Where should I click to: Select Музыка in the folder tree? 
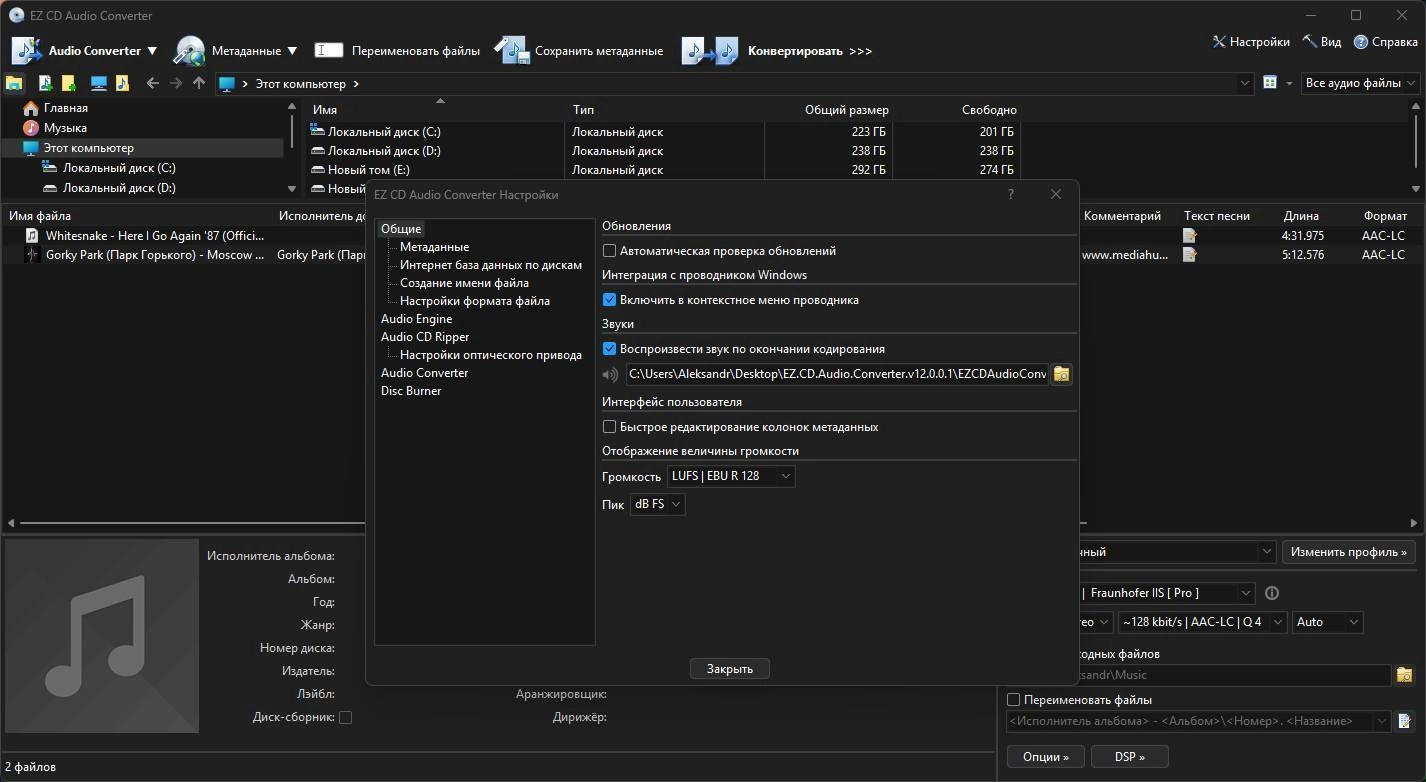65,128
